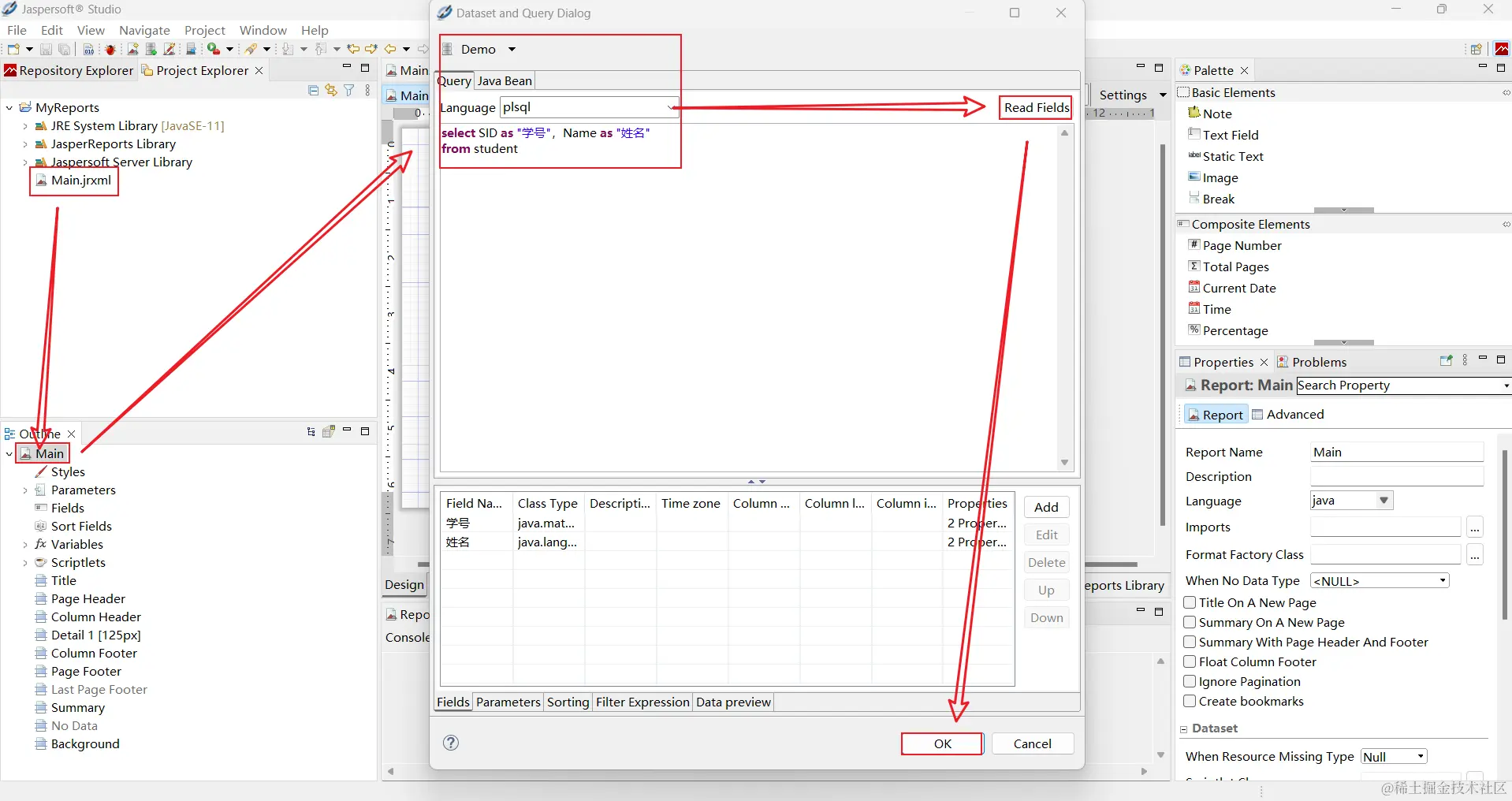Click the thumbnail view icon in Outline panel
1512x801 pixels.
click(329, 431)
